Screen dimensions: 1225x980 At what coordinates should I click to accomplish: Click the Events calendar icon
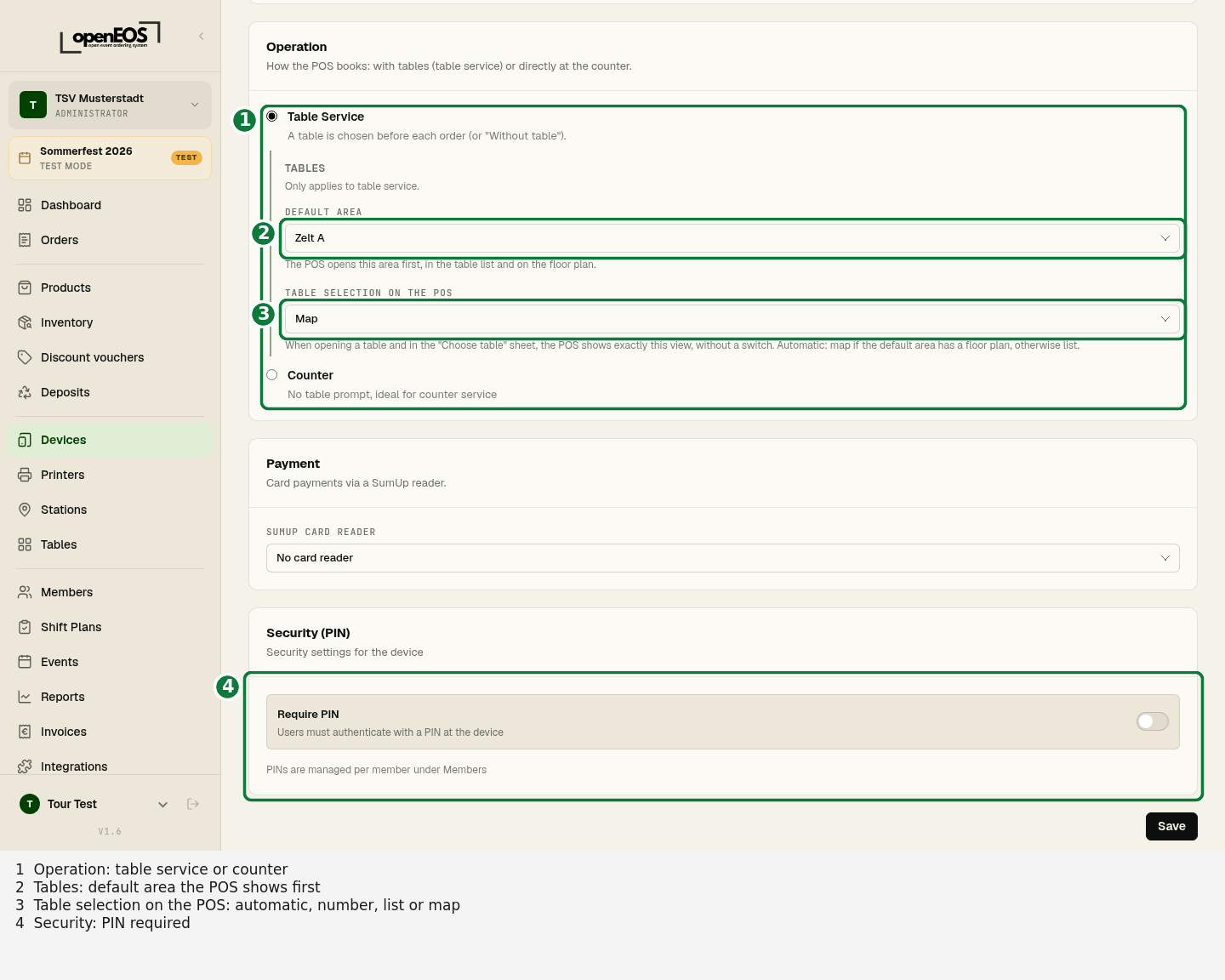point(25,662)
